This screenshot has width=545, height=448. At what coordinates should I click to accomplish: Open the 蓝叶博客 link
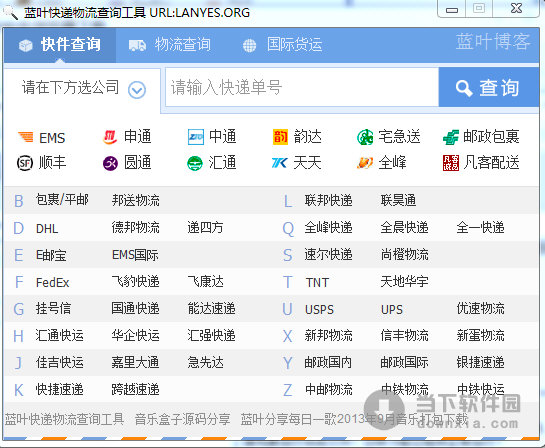click(x=493, y=42)
